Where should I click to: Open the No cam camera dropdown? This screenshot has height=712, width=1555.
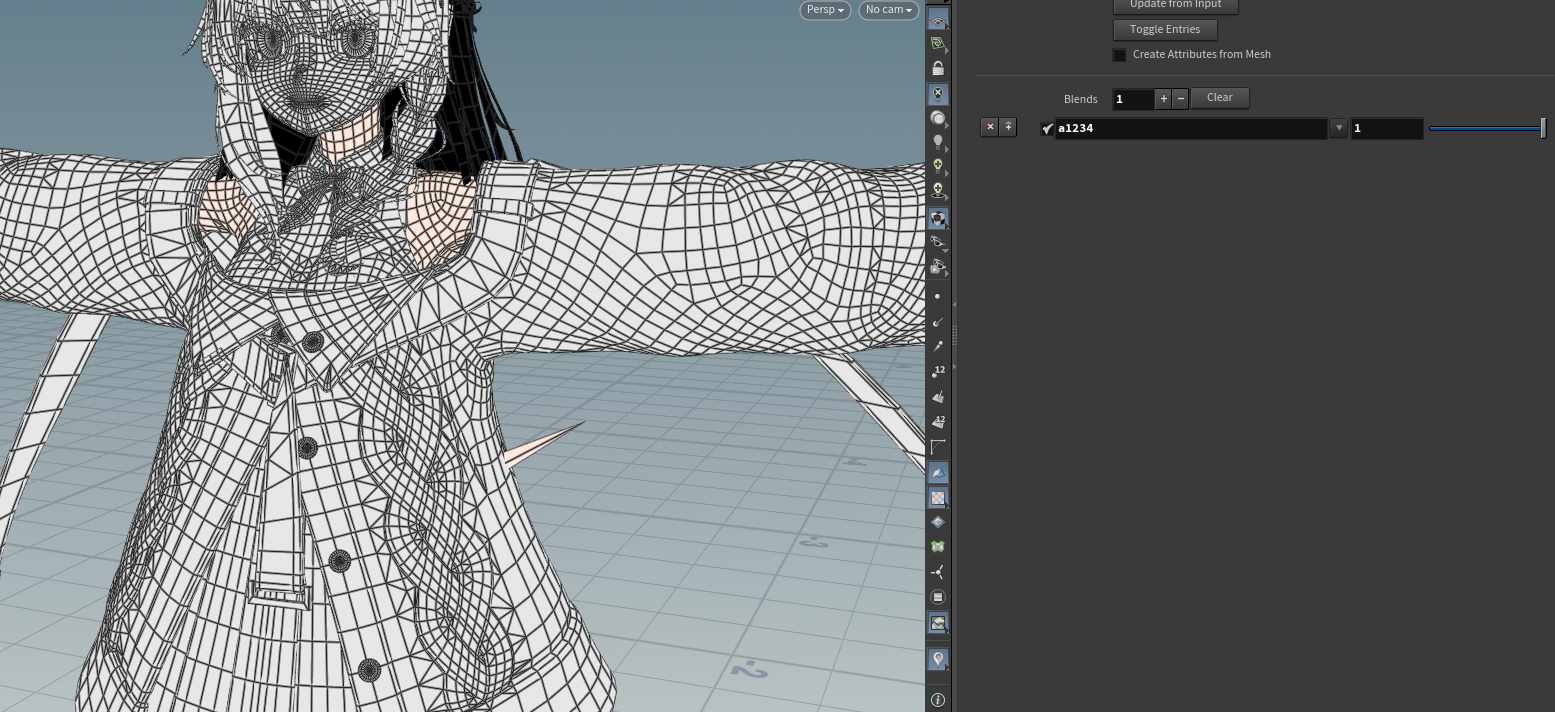(x=889, y=10)
